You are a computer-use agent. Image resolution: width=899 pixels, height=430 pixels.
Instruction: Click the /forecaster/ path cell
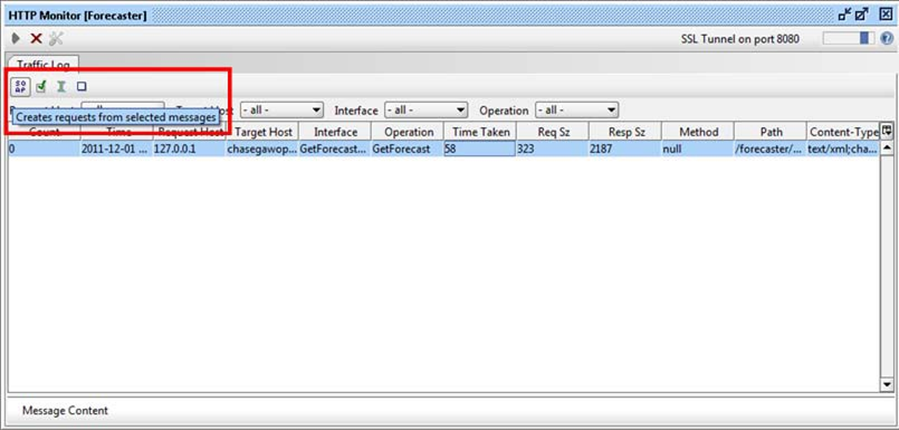(x=771, y=149)
